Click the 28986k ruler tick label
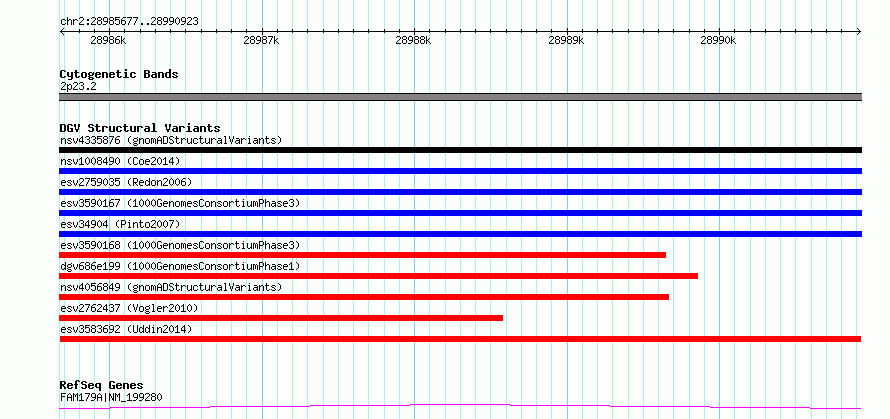This screenshot has width=890, height=419. [108, 40]
